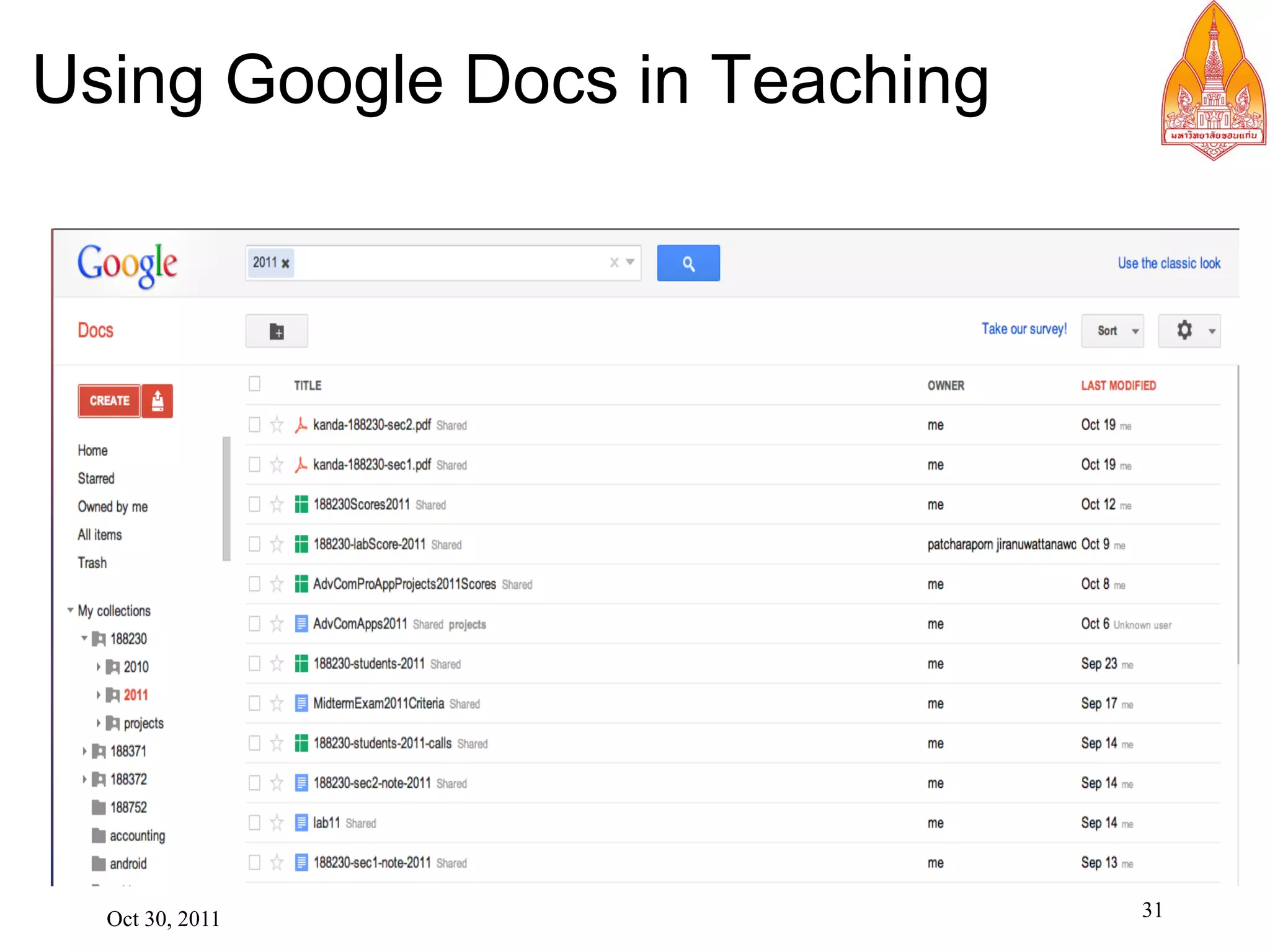
Task: Remove the 2011 search chip
Action: 285,263
